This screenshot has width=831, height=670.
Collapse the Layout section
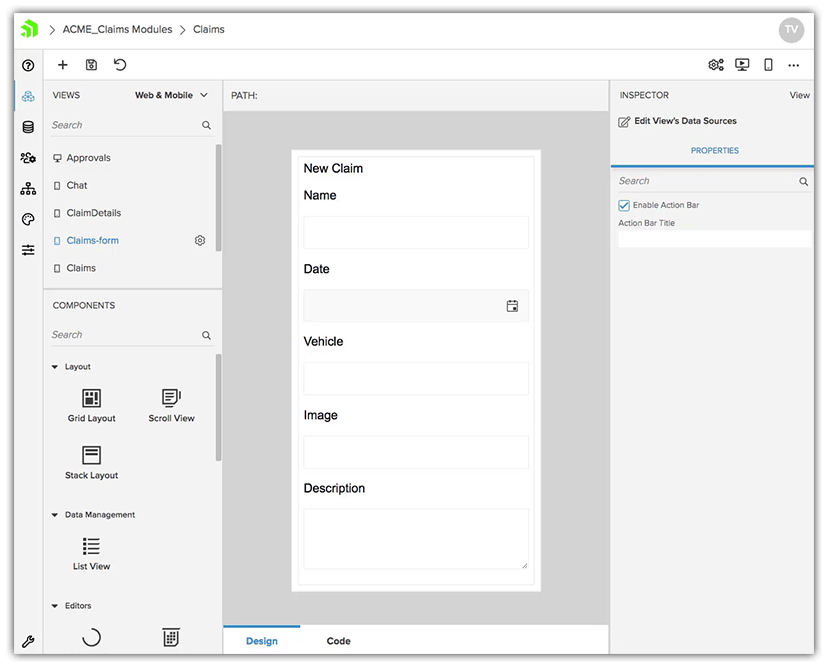(55, 367)
